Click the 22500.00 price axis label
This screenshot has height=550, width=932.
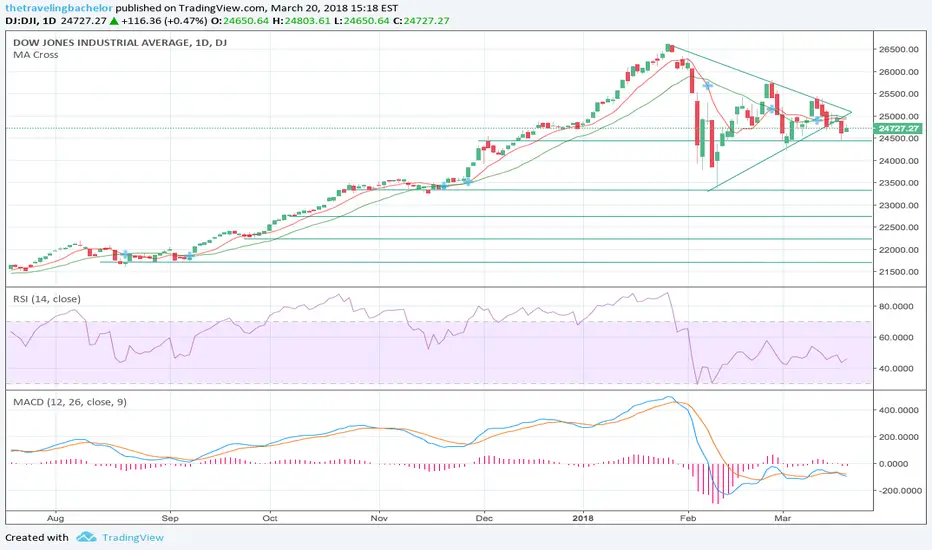(x=899, y=227)
